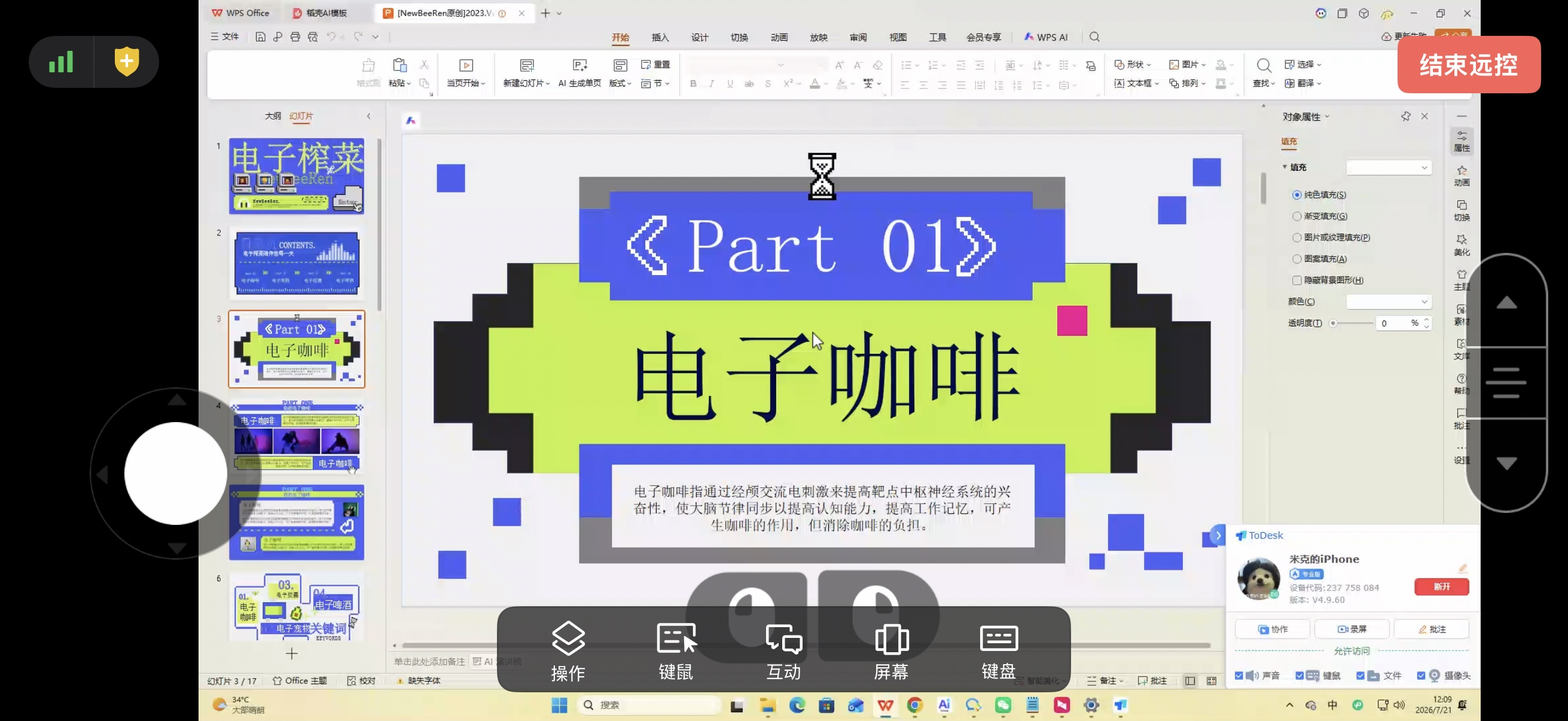Close the 对象属性 panel
Image resolution: width=1568 pixels, height=721 pixels.
(1424, 116)
